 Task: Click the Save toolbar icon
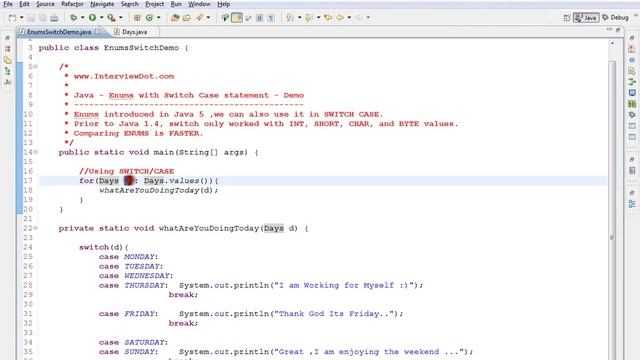coord(31,18)
